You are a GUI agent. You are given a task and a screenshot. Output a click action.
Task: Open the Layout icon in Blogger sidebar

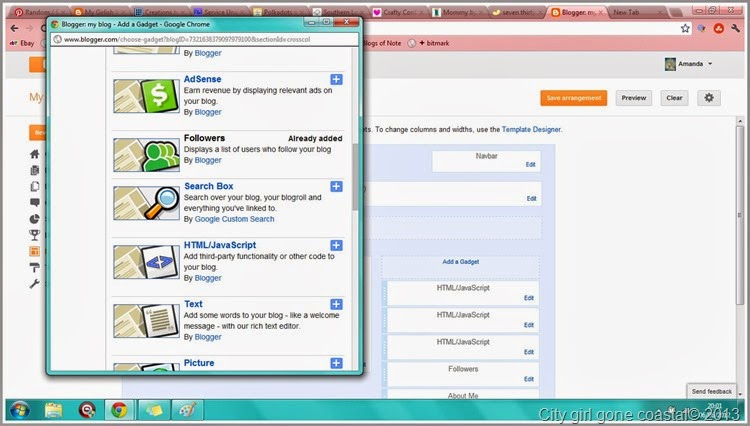click(34, 251)
